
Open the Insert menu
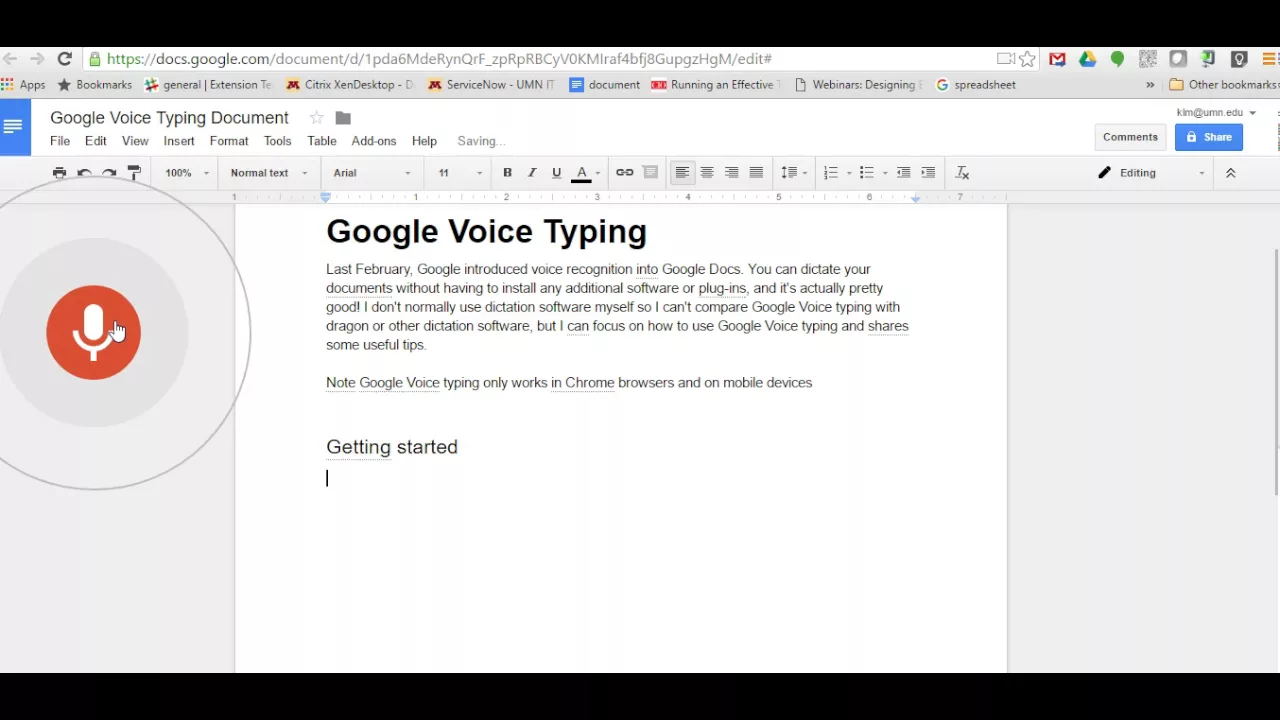coord(179,141)
